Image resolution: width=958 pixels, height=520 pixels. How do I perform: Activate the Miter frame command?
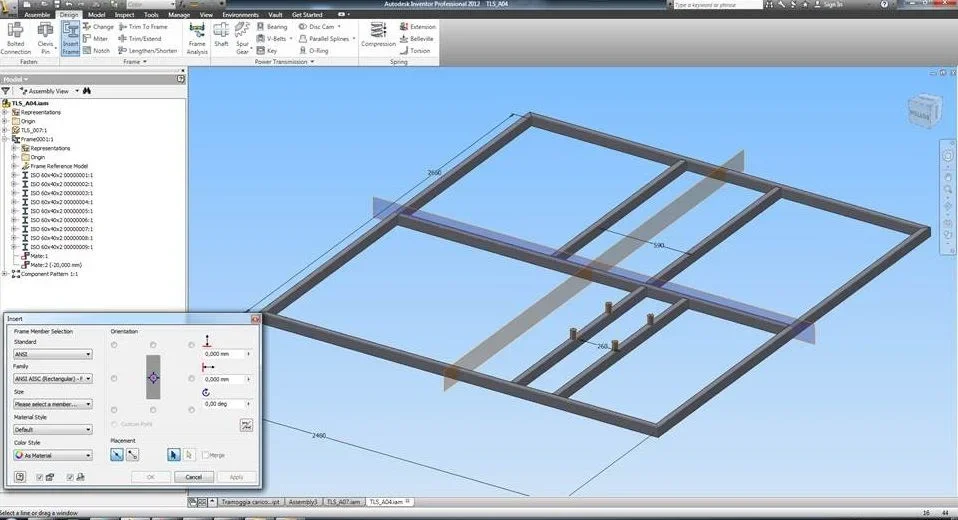[x=95, y=38]
